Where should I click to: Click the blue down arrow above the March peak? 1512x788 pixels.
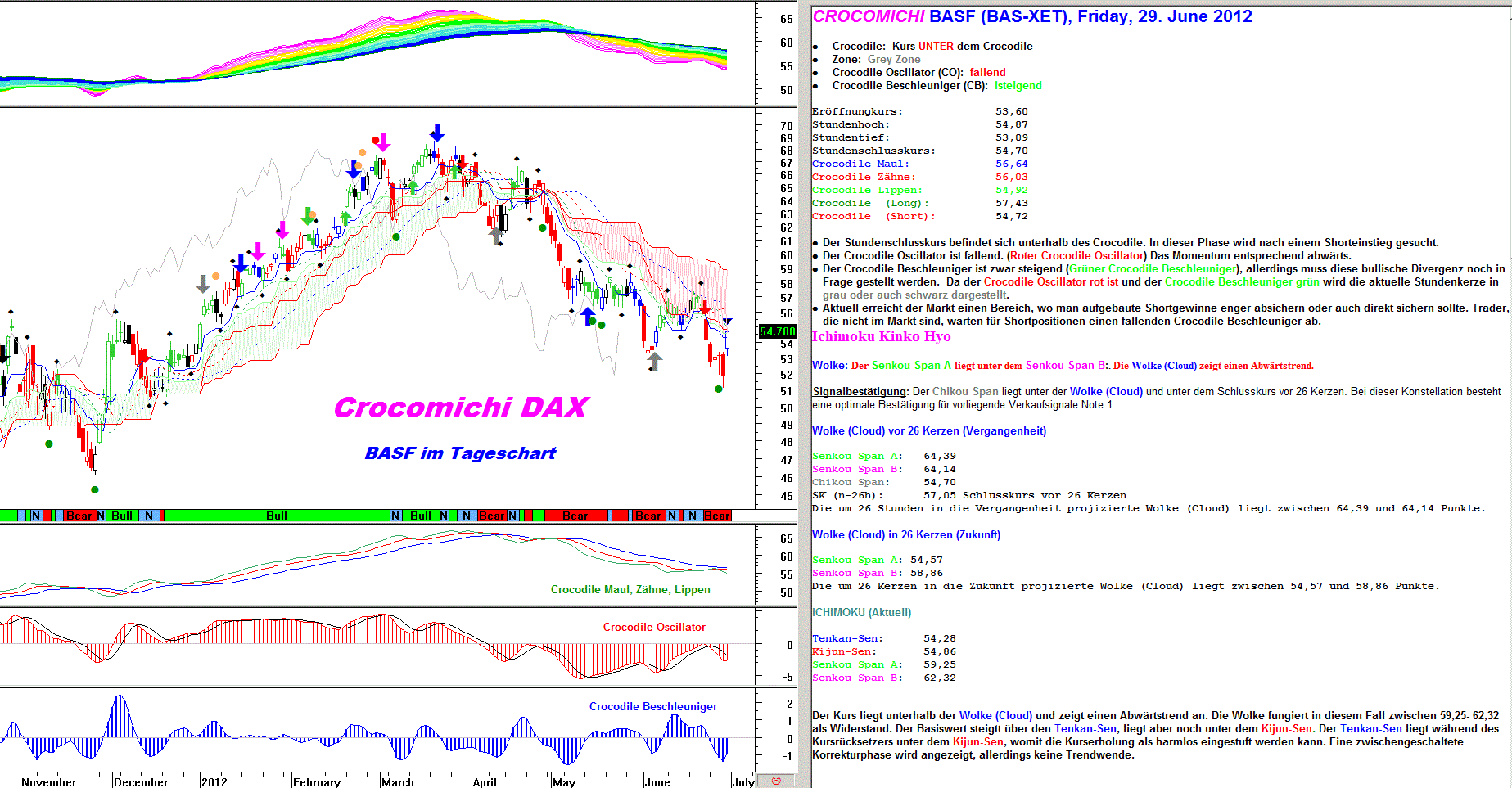click(x=437, y=132)
